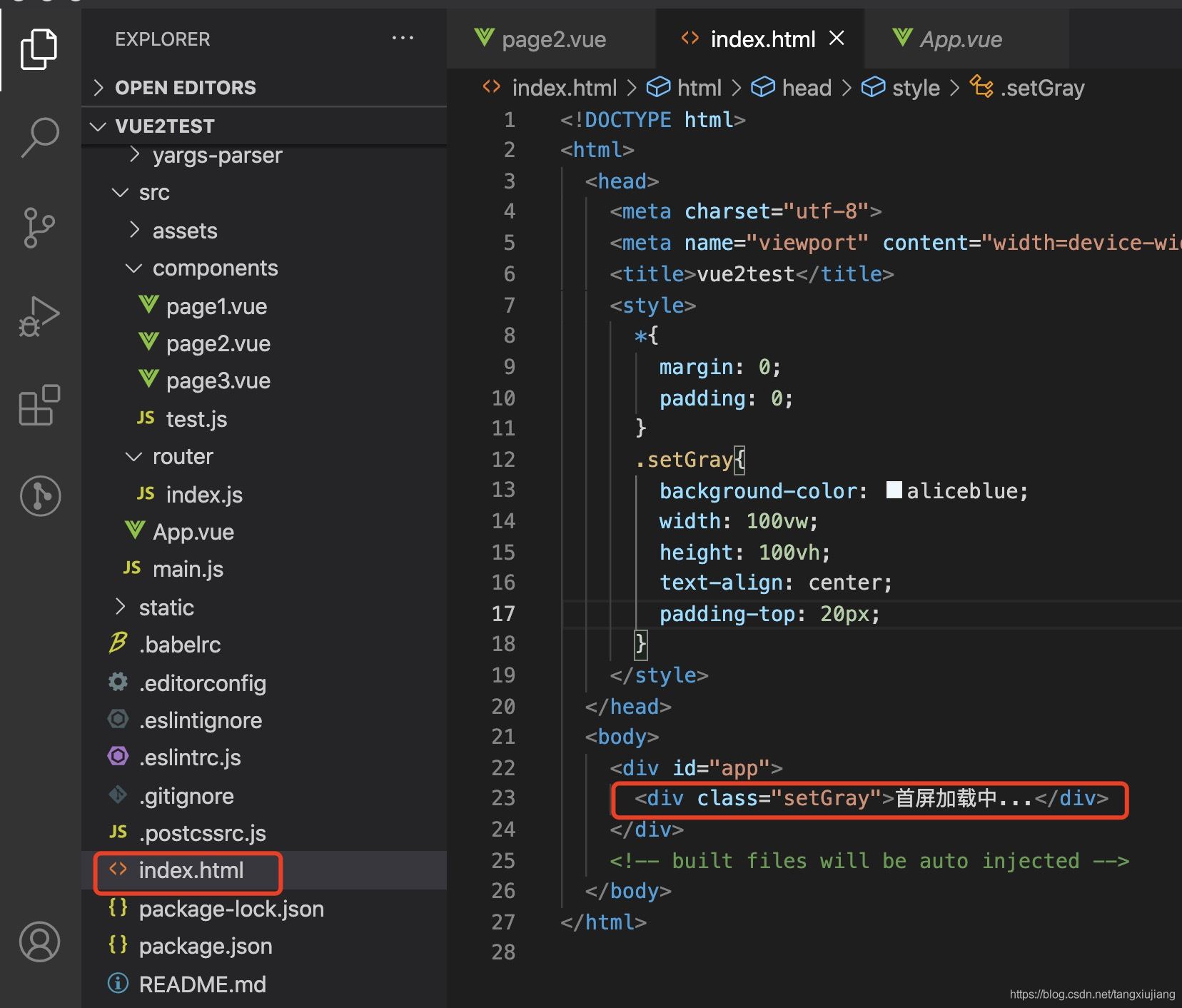Viewport: 1182px width, 1008px height.
Task: Click the aliceblue color swatch
Action: click(x=894, y=490)
